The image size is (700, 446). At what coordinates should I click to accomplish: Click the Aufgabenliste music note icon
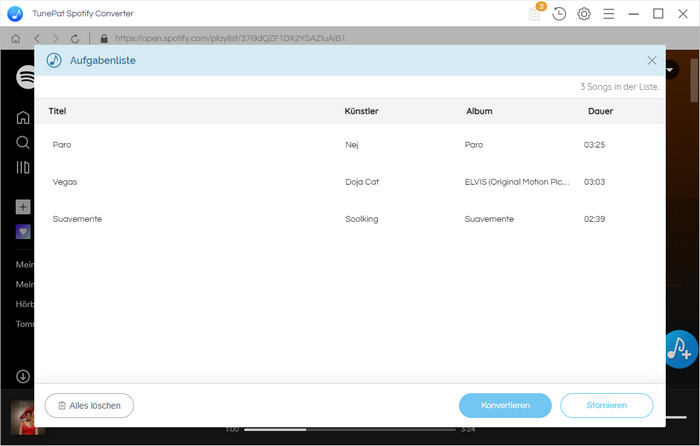(x=54, y=60)
